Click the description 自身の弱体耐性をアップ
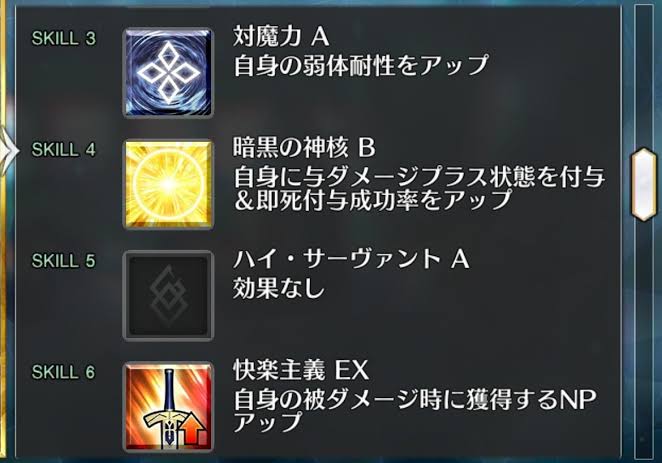The height and width of the screenshot is (463, 662). [361, 65]
